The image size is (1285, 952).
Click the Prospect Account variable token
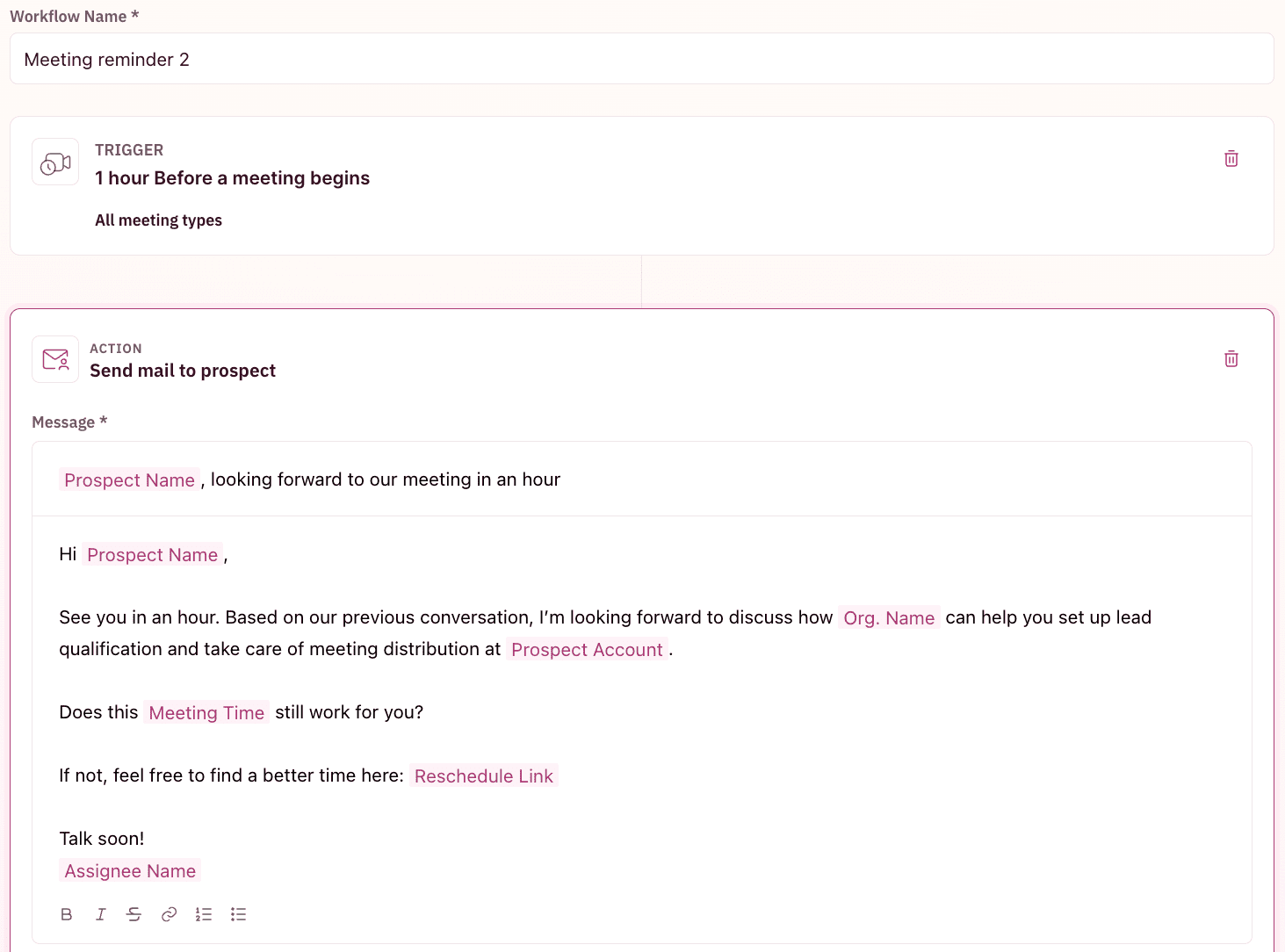(x=587, y=649)
